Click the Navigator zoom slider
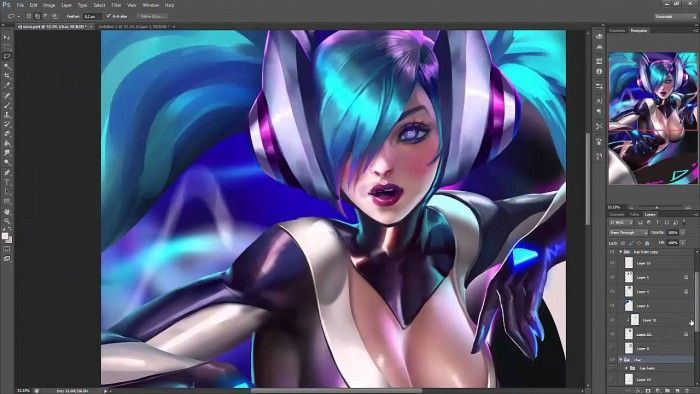This screenshot has height=394, width=700. pos(656,207)
